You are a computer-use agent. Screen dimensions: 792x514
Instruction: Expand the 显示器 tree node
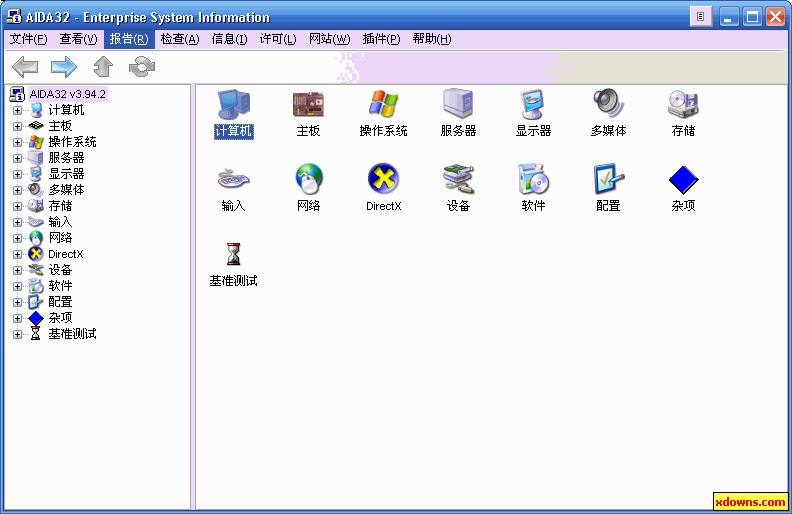tap(17, 174)
